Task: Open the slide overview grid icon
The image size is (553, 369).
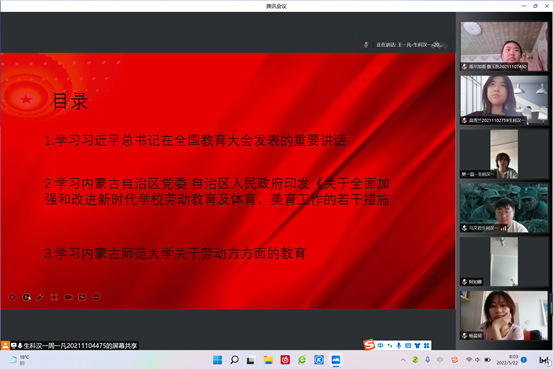Action: coord(54,297)
